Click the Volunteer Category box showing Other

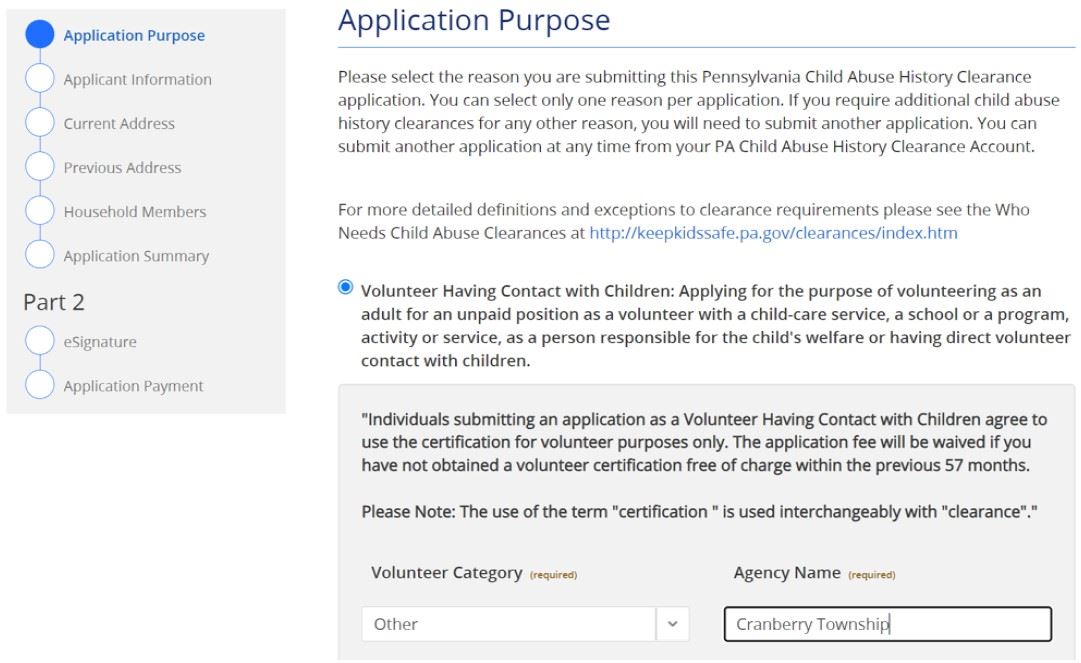coord(508,624)
